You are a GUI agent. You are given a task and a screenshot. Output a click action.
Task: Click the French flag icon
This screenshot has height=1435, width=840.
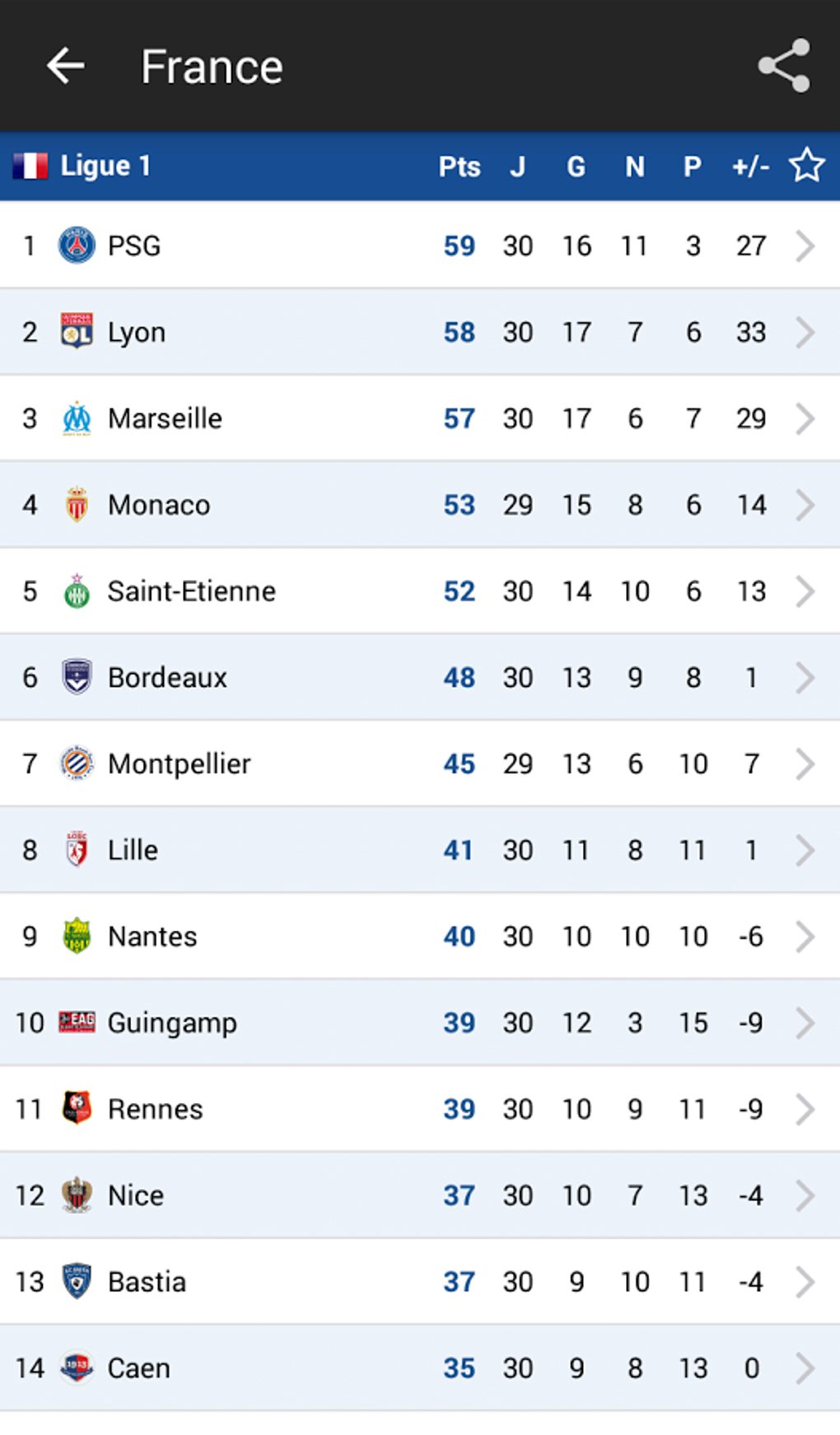[30, 166]
